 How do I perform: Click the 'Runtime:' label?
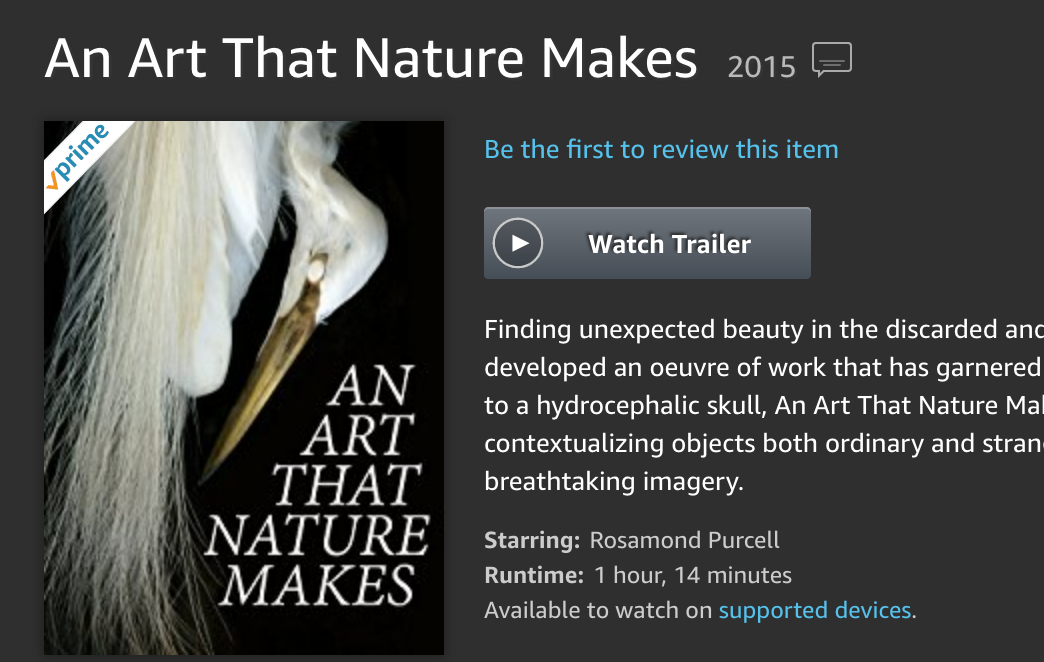point(534,575)
